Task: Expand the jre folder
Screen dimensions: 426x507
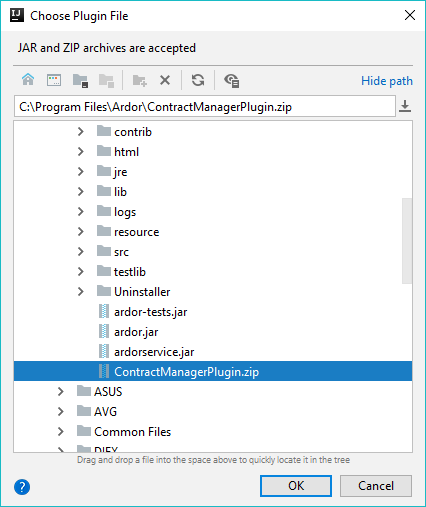Action: 80,172
